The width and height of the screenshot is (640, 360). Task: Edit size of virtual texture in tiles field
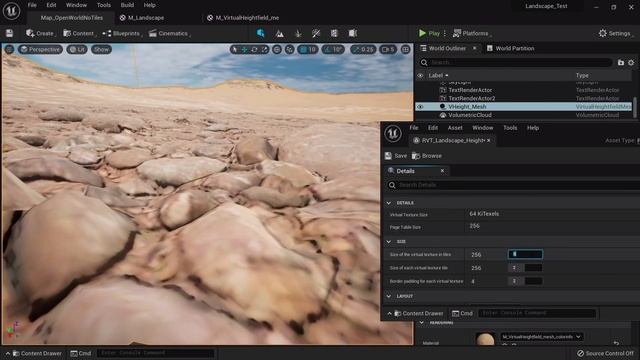coord(525,254)
